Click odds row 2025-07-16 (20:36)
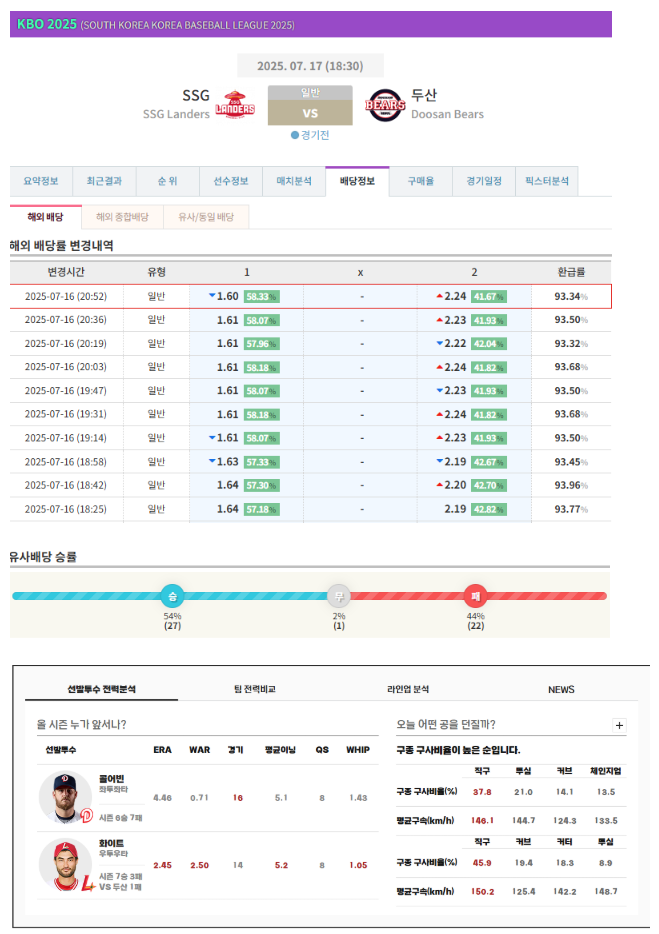The height and width of the screenshot is (934, 659). coord(310,320)
